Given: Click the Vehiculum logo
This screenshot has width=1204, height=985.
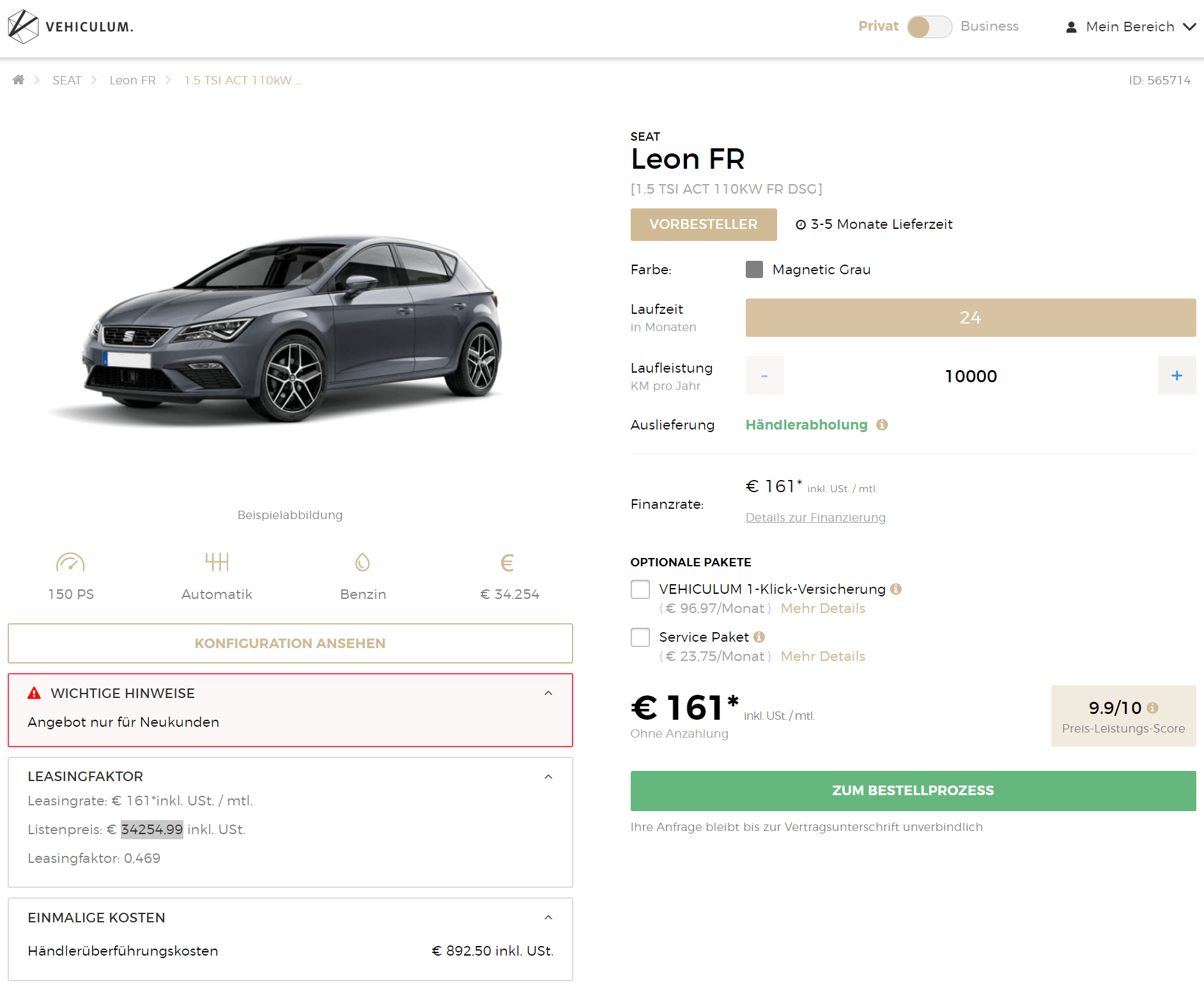Looking at the screenshot, I should pos(70,27).
